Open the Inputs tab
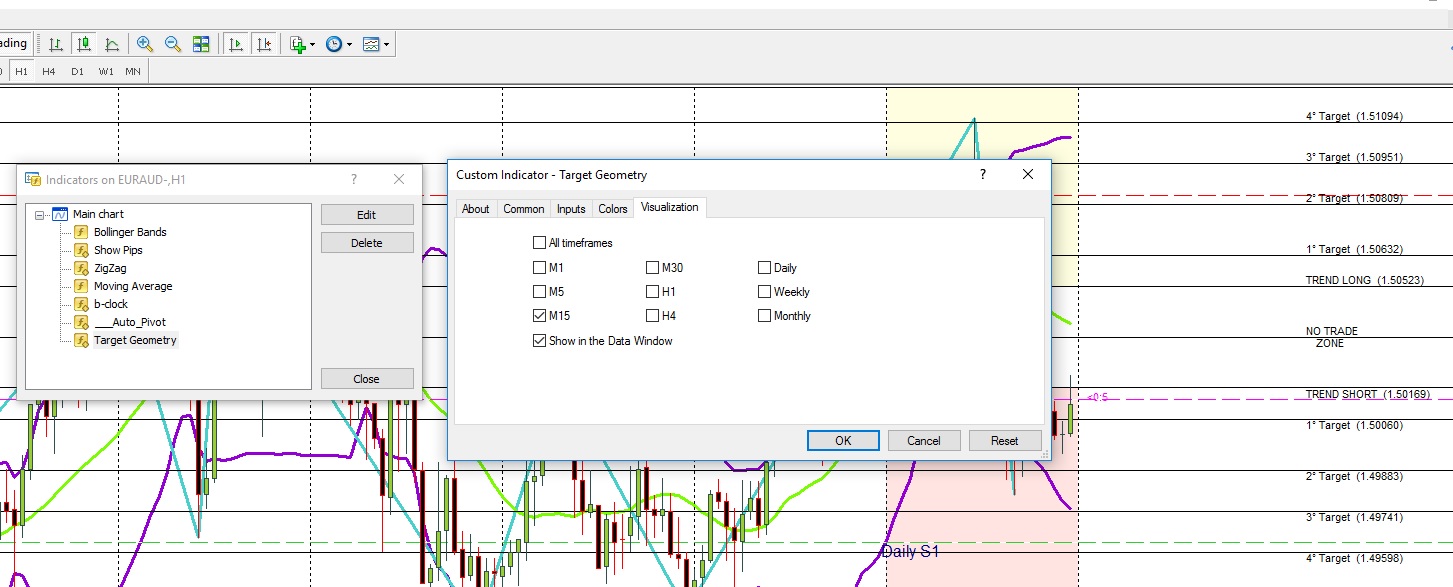 (x=571, y=209)
